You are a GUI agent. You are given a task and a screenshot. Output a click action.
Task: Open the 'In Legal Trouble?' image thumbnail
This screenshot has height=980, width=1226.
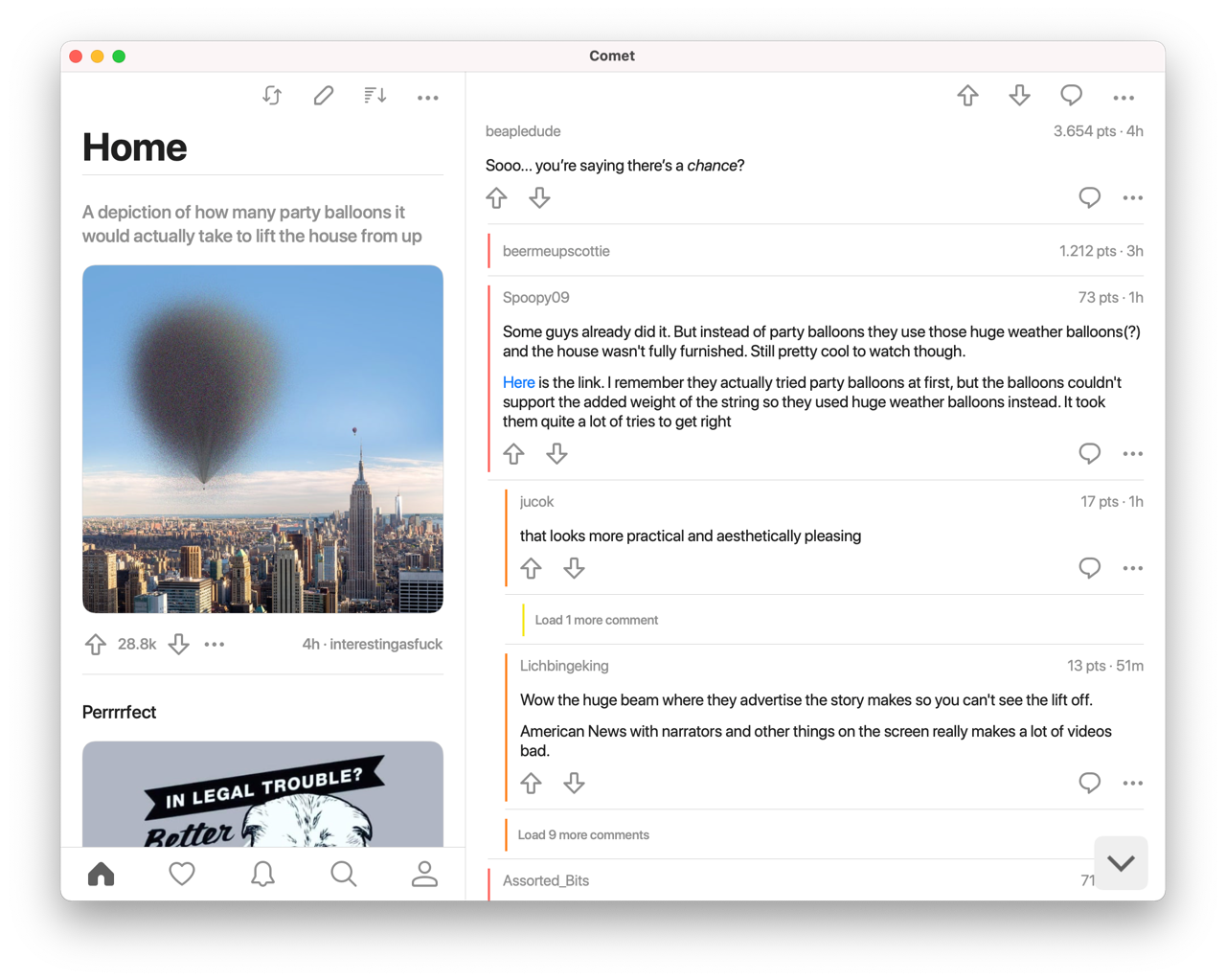[x=262, y=794]
